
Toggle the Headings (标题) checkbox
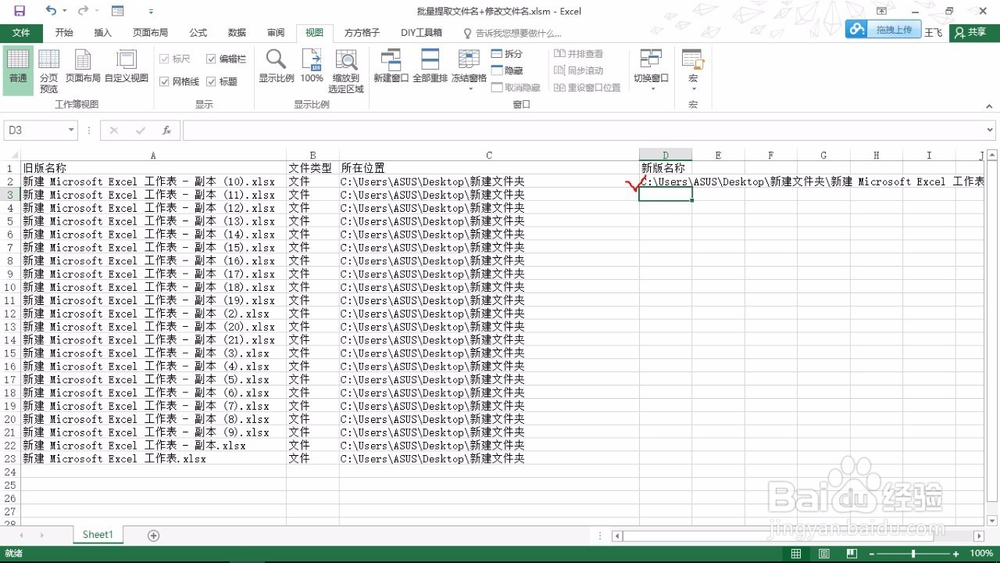point(221,82)
